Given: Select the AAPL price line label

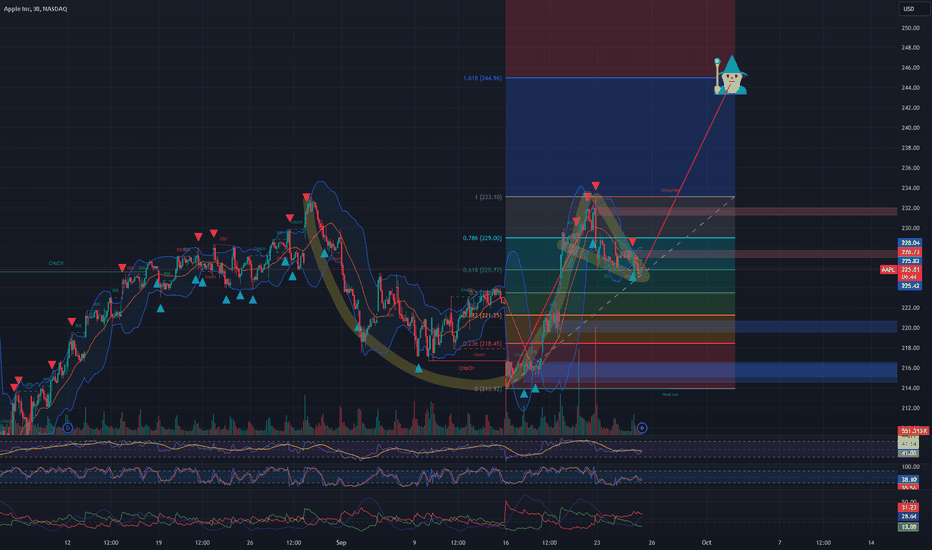Looking at the screenshot, I should 888,270.
